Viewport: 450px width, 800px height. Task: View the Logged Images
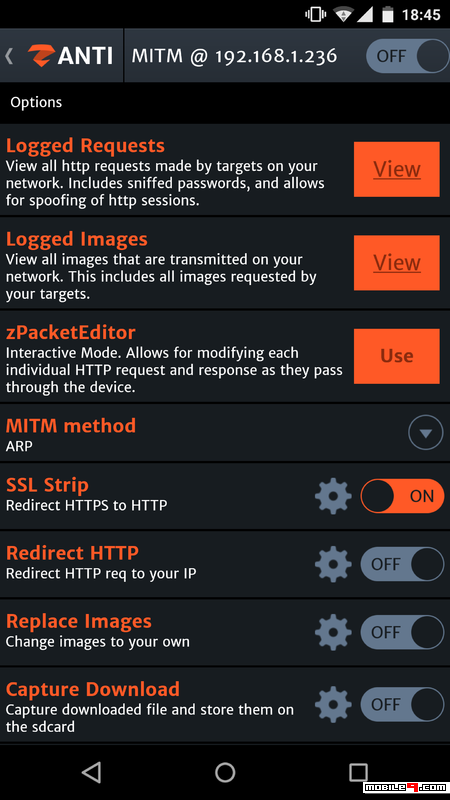click(396, 263)
